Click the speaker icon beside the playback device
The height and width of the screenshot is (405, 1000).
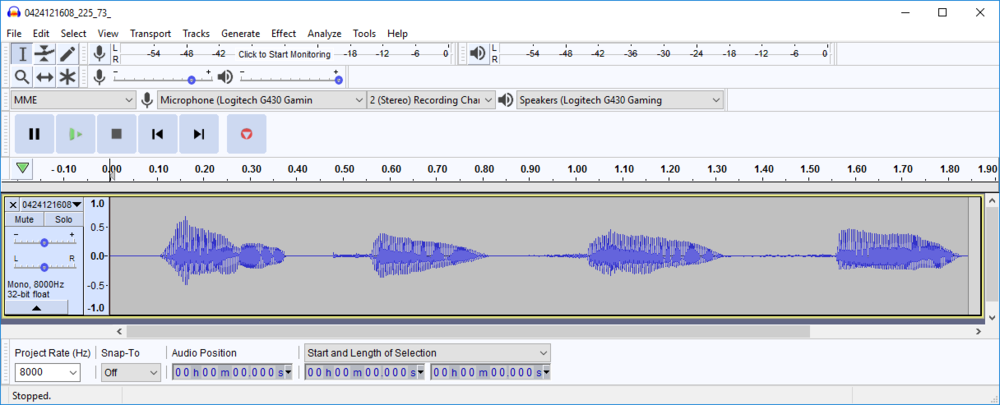pyautogui.click(x=506, y=100)
